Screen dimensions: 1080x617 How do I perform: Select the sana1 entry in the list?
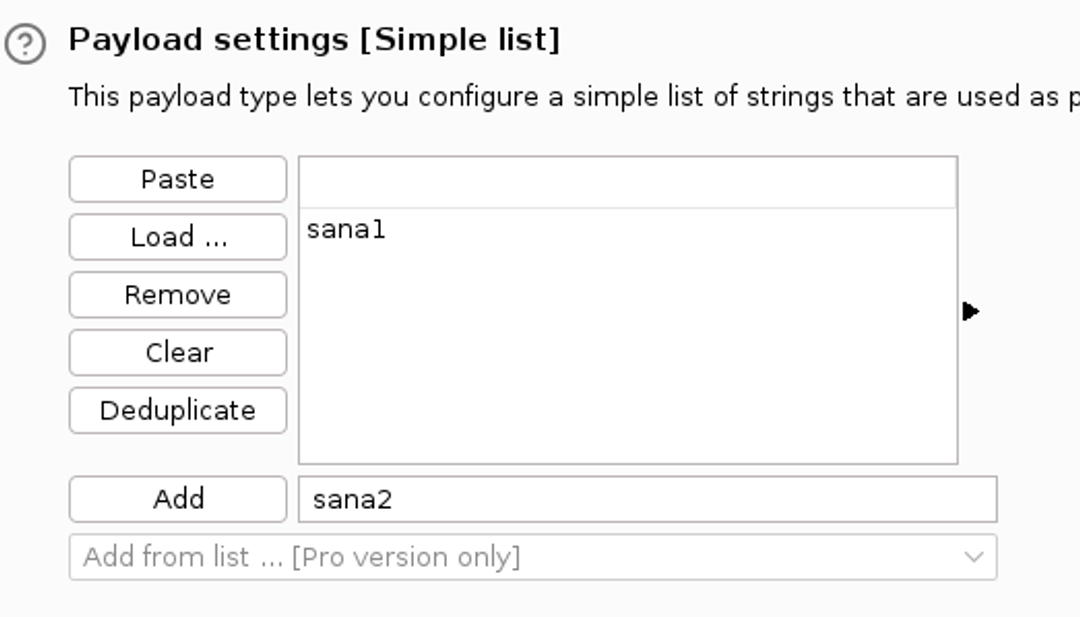click(346, 230)
